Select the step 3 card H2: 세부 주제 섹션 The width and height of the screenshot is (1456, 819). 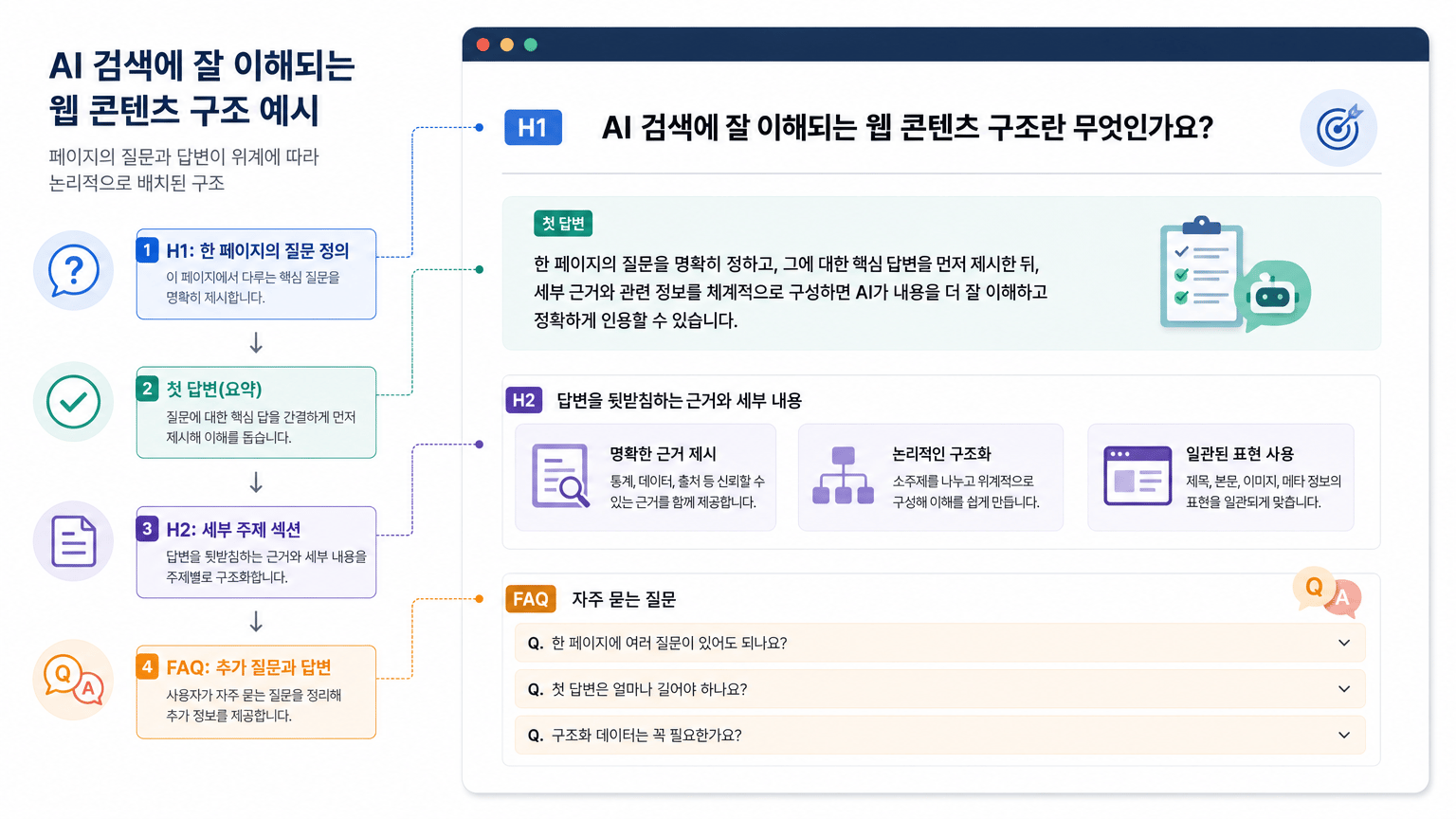(x=256, y=553)
